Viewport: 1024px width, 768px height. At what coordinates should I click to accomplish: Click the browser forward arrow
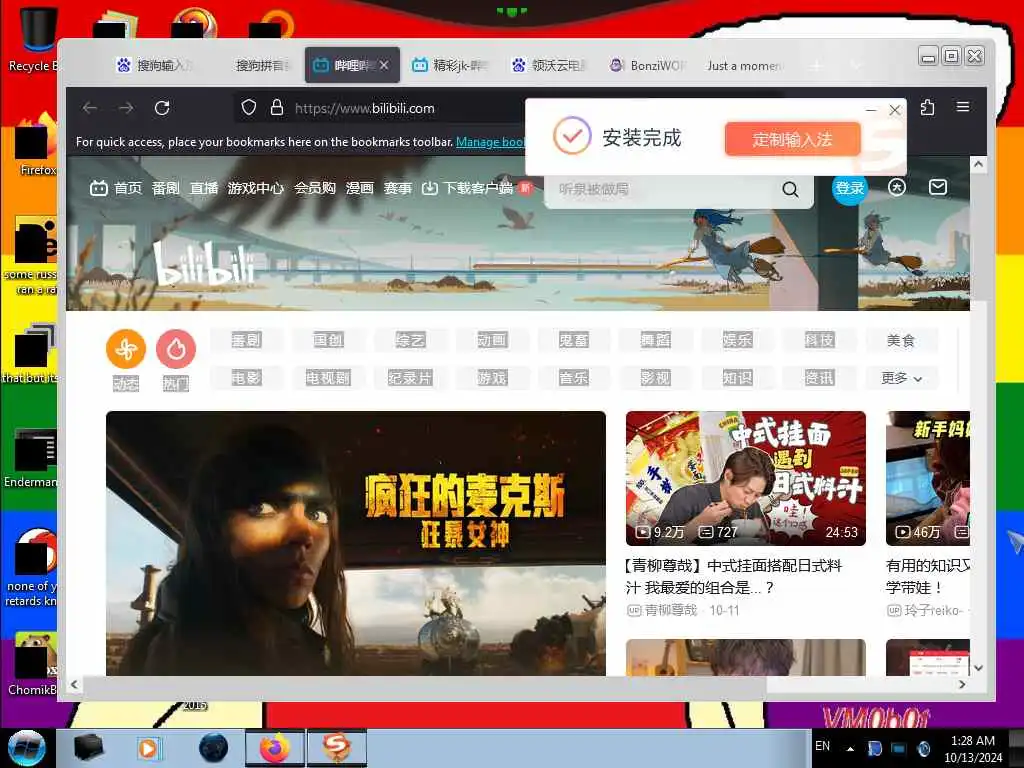click(x=126, y=108)
